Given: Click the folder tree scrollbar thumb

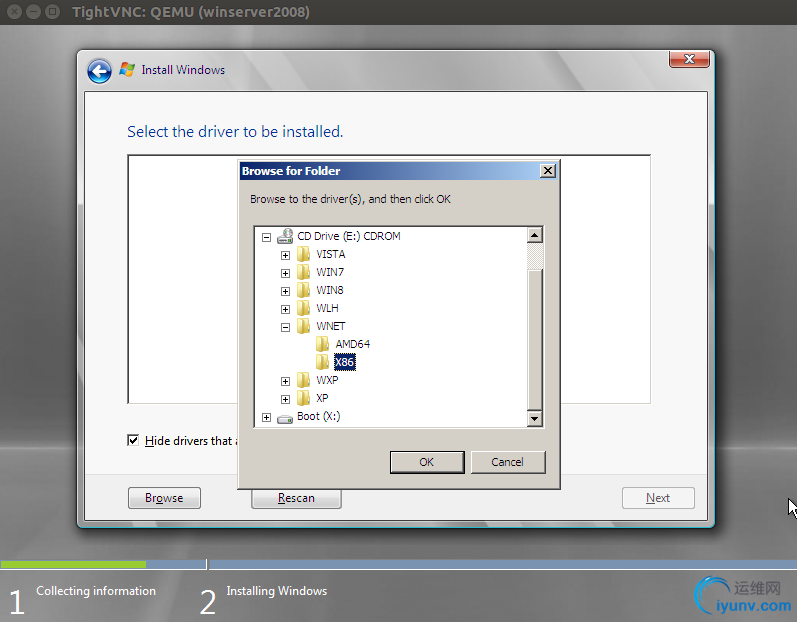Looking at the screenshot, I should click(535, 339).
